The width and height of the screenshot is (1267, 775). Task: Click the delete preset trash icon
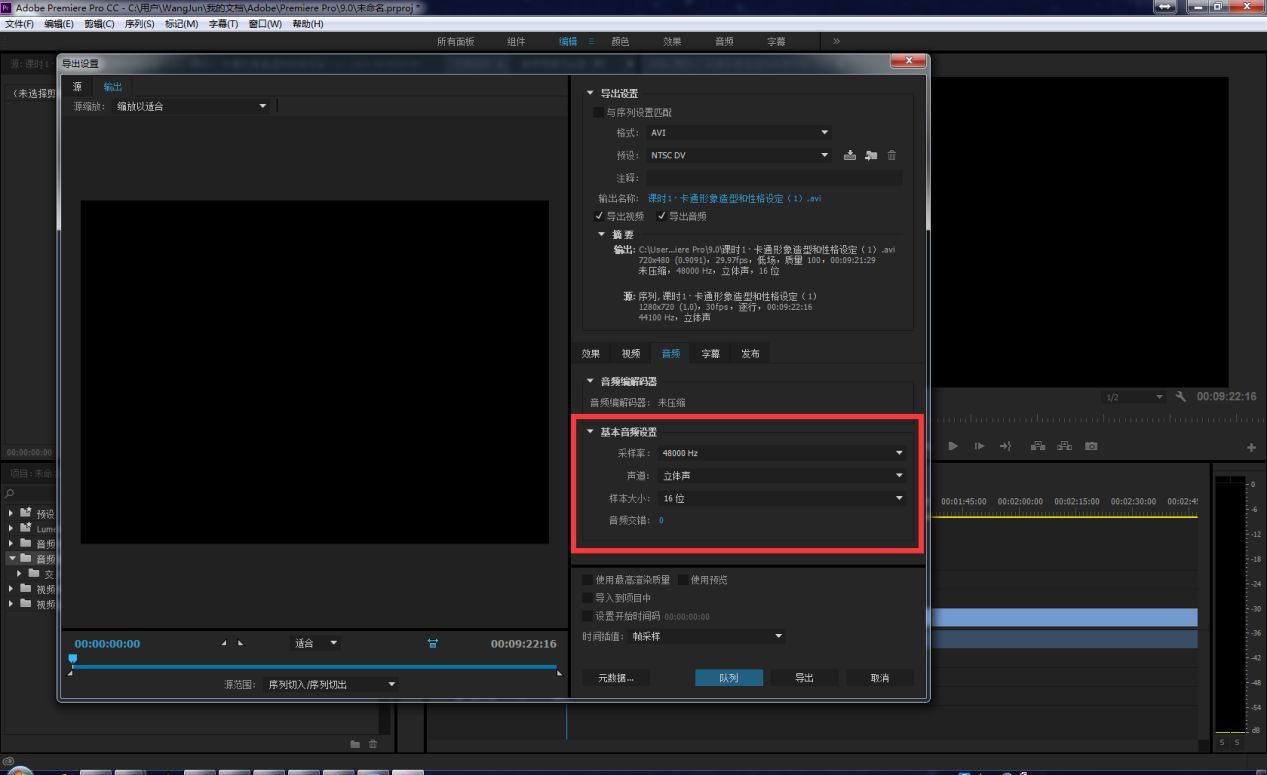tap(892, 155)
